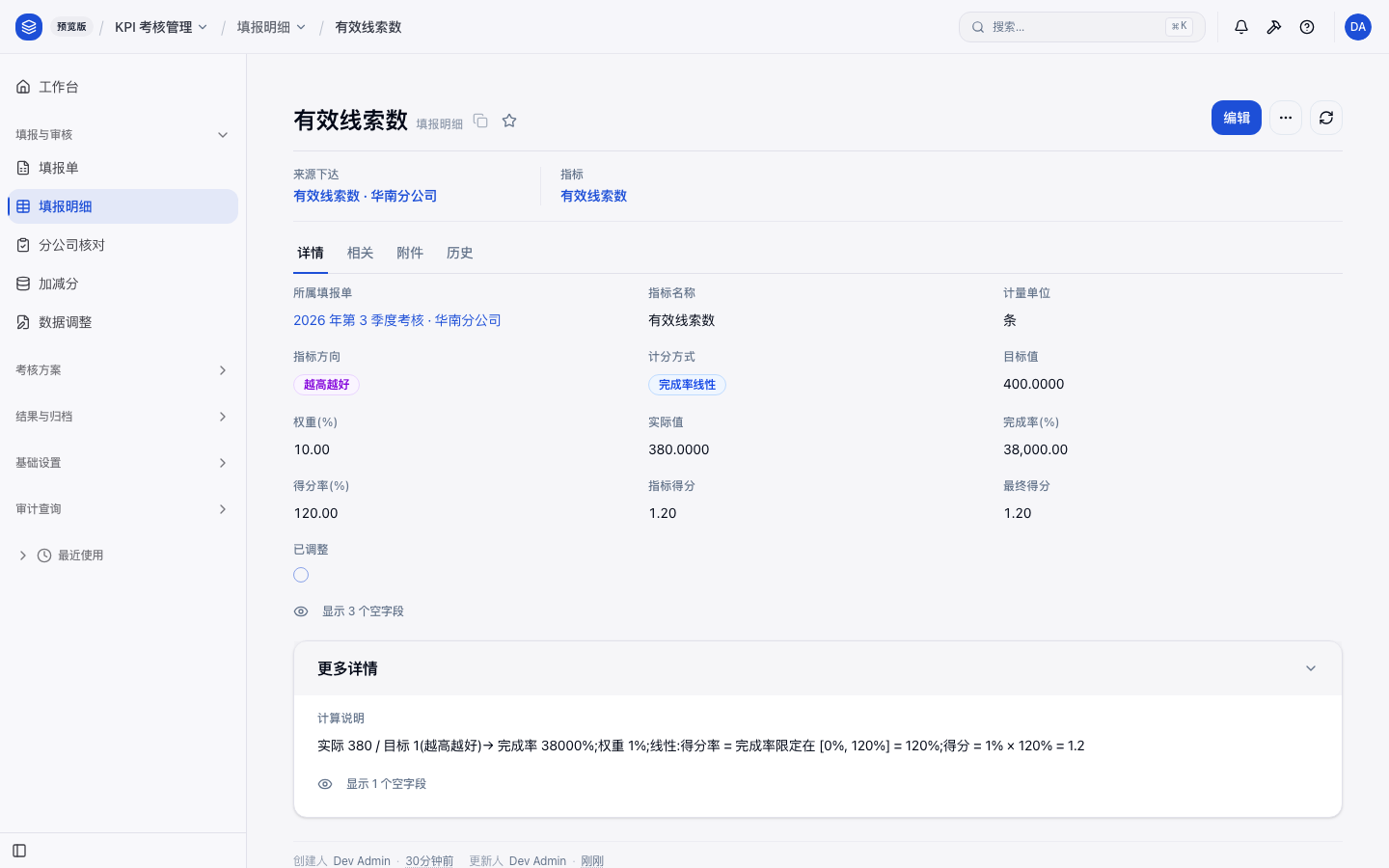Open the developer tools hammer icon
This screenshot has width=1389, height=868.
pos(1274,27)
